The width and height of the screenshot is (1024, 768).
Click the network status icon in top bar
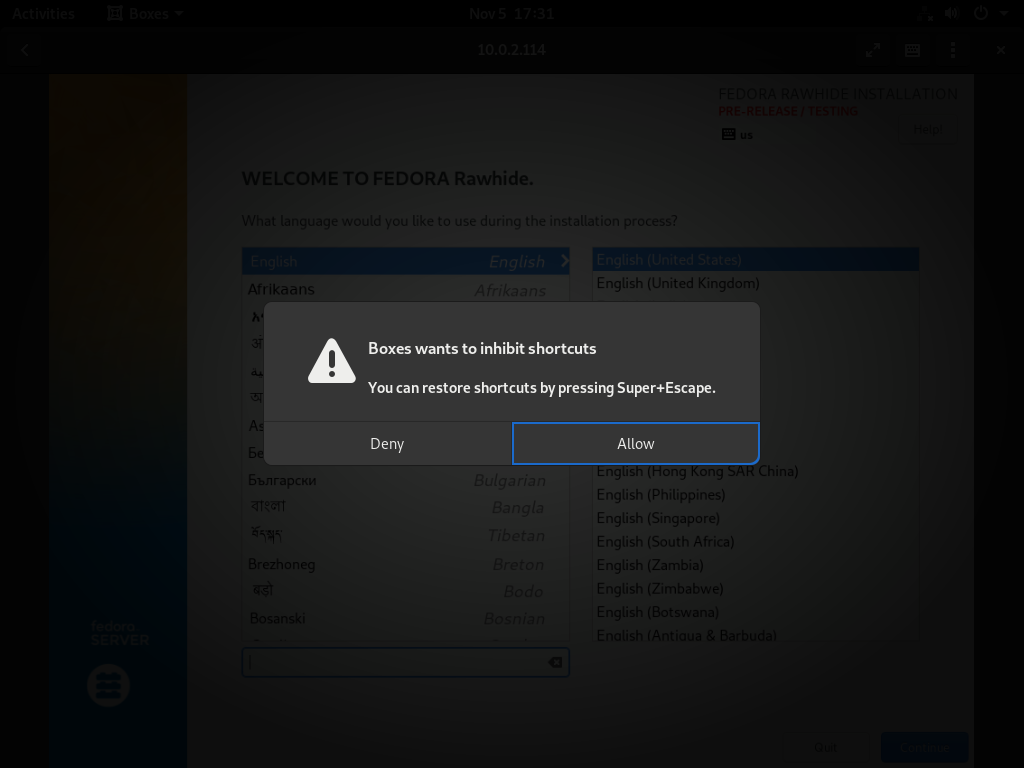[x=925, y=13]
